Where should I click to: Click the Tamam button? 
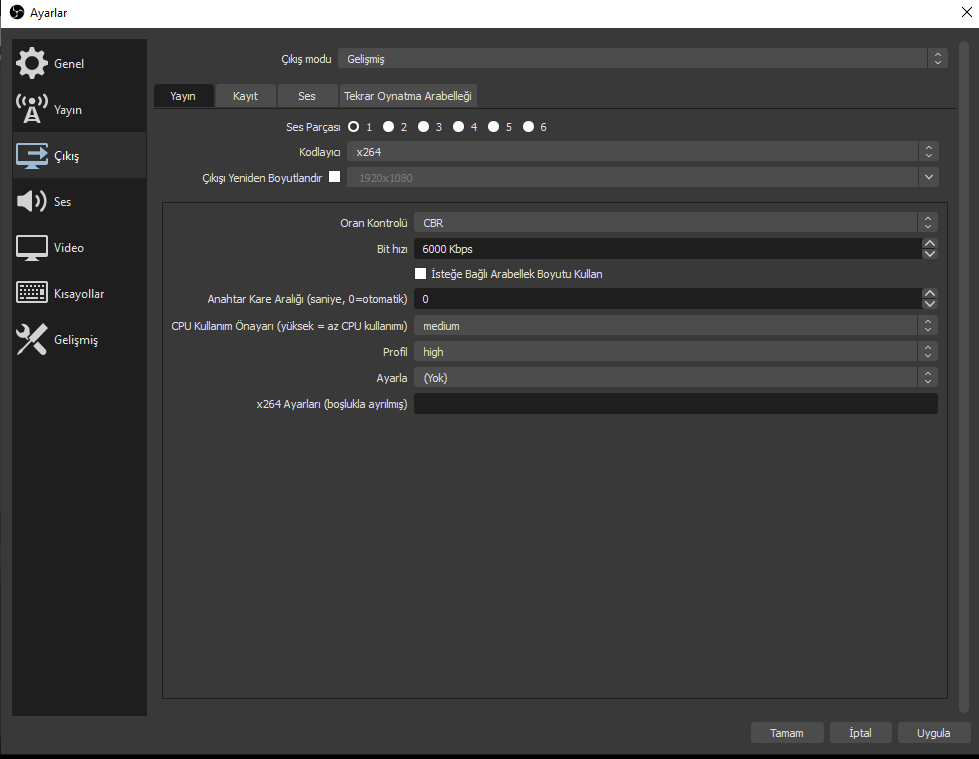click(787, 733)
